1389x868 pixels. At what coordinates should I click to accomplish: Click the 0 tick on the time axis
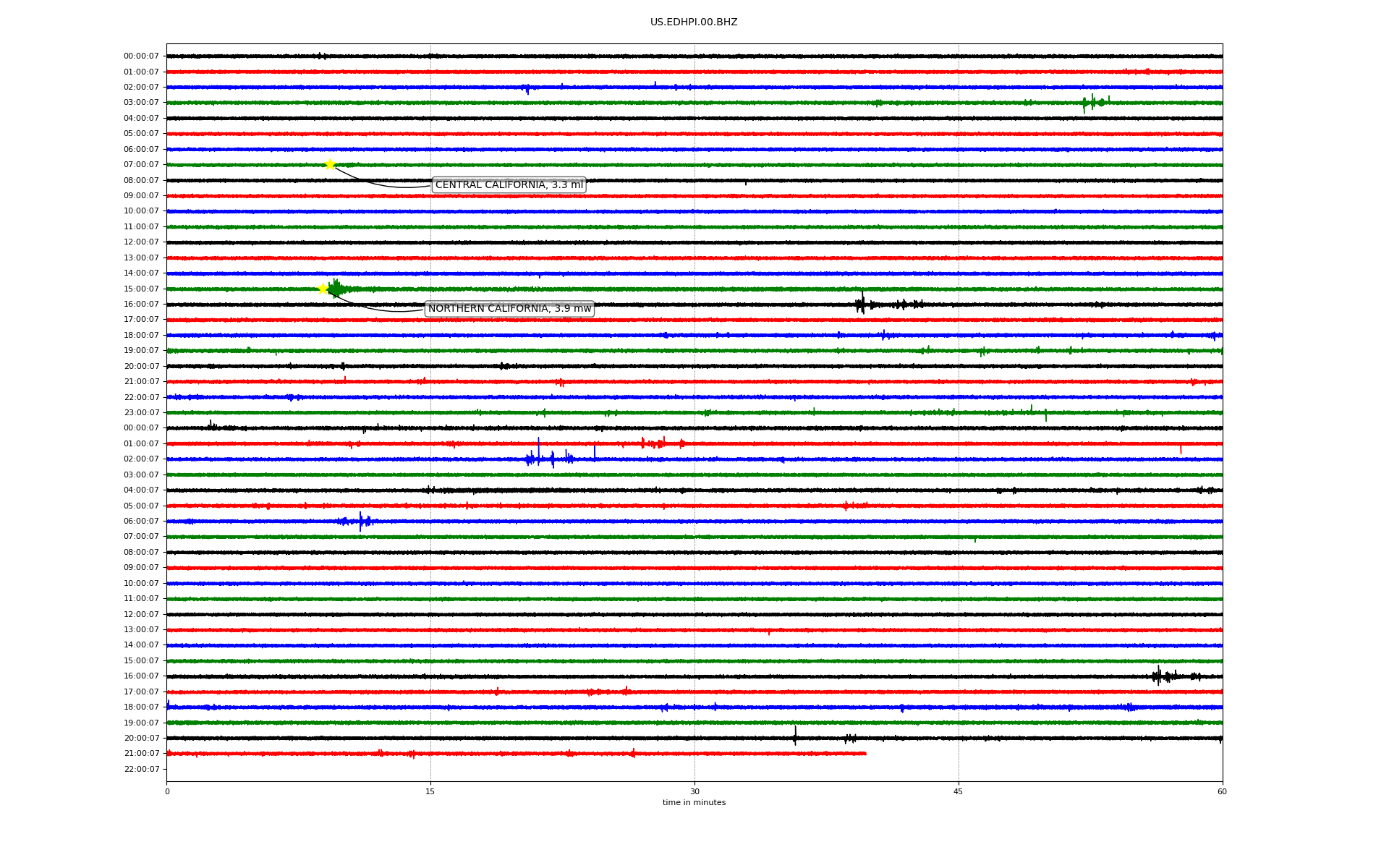pos(167,791)
